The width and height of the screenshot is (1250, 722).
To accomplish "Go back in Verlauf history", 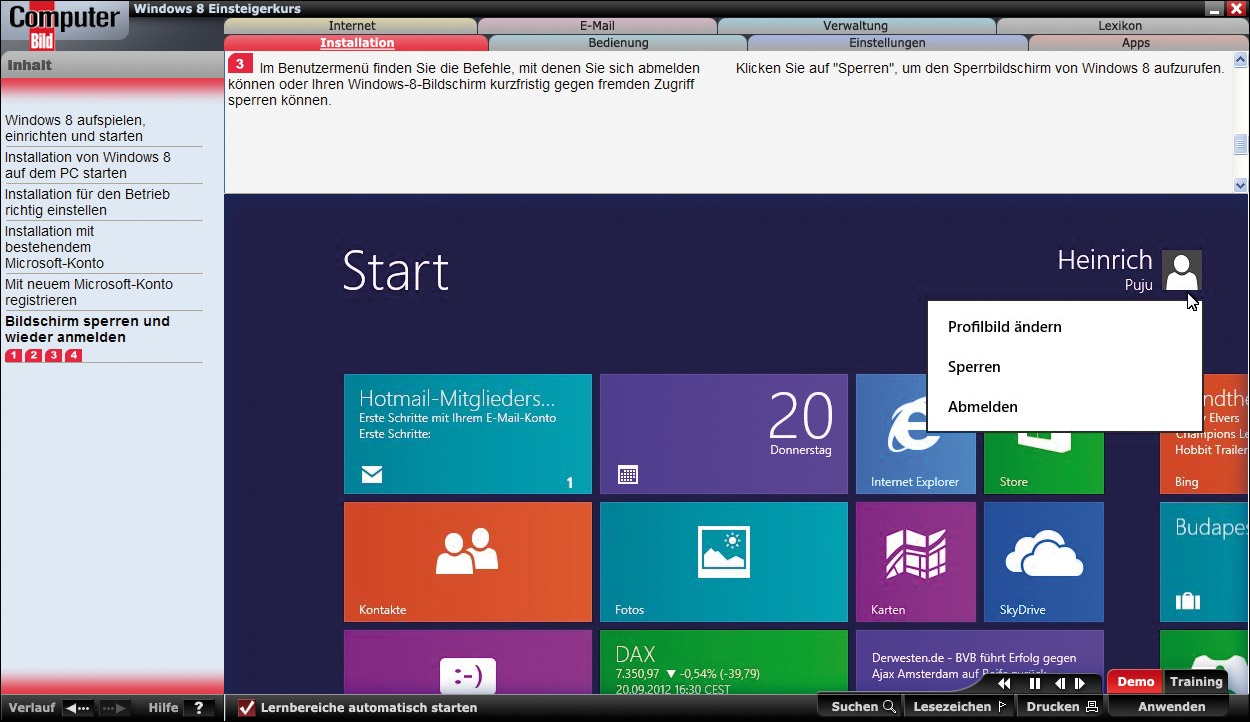I will 77,708.
